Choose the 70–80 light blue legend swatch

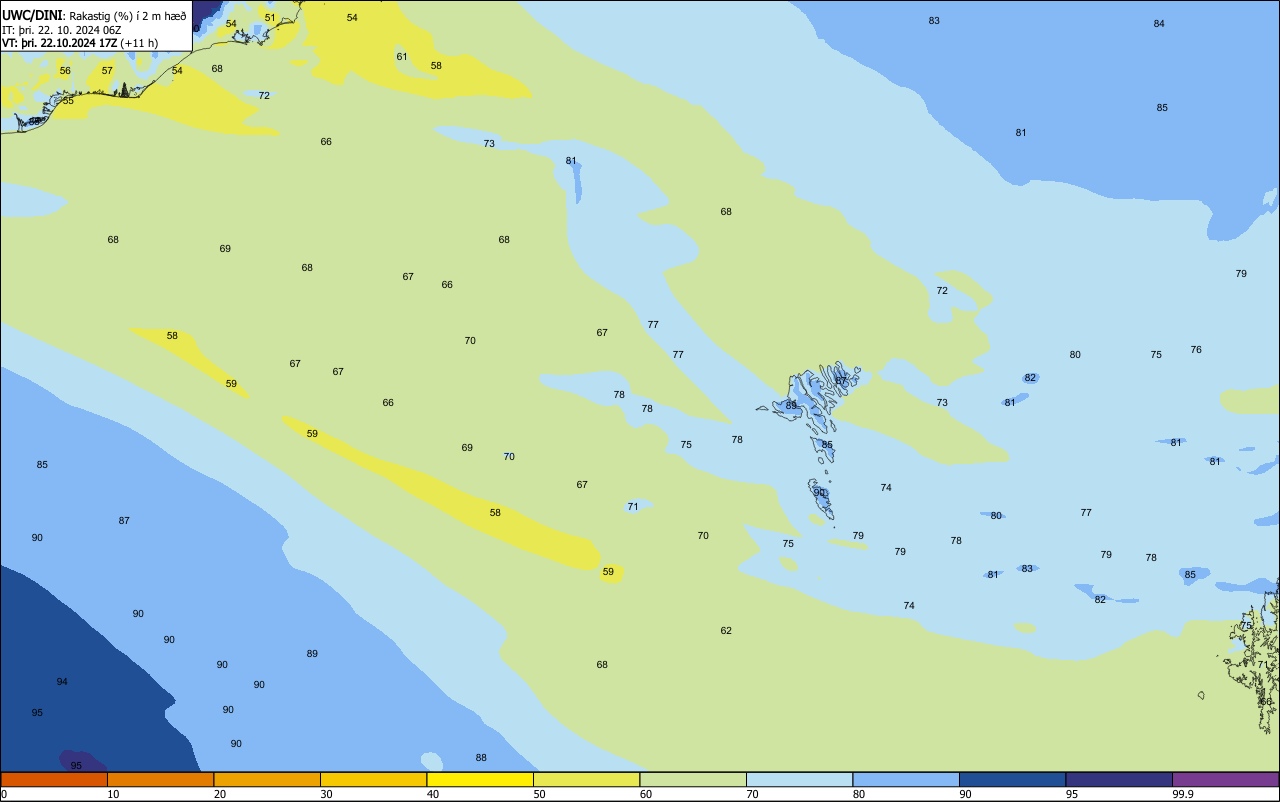pos(799,779)
